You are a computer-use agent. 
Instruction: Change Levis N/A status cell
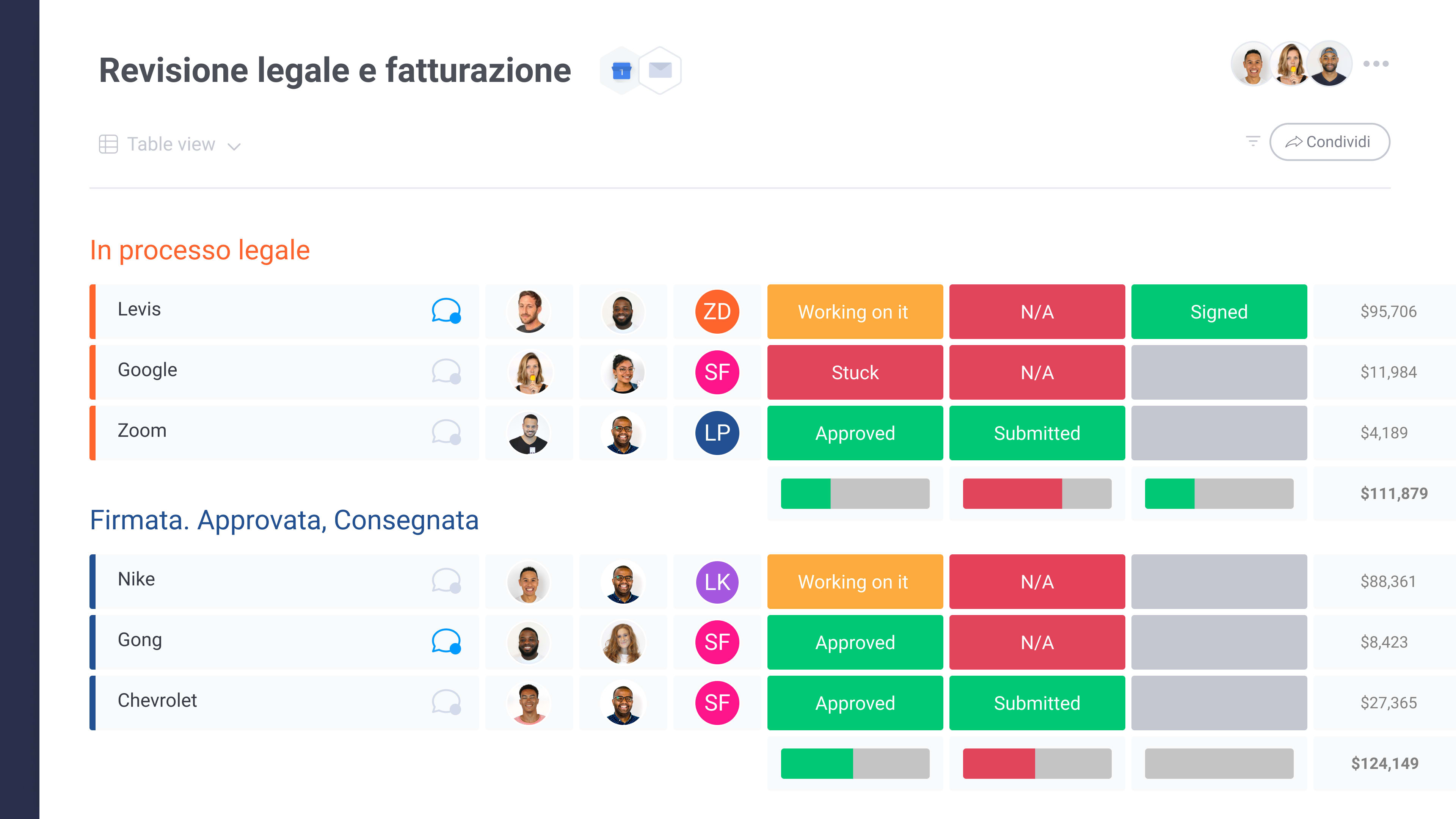click(1037, 311)
